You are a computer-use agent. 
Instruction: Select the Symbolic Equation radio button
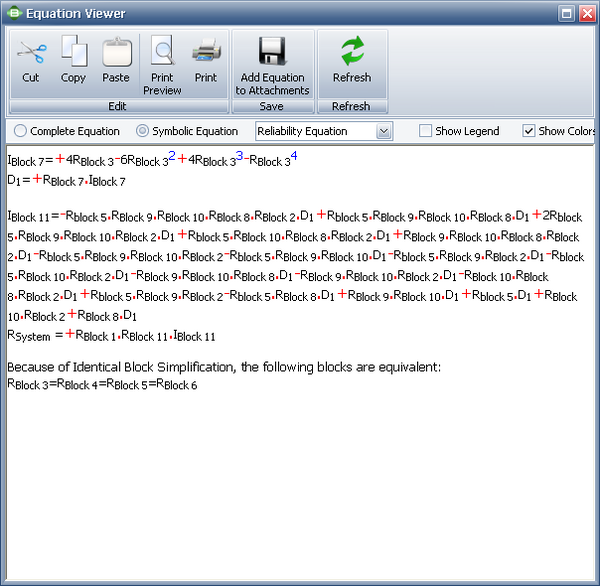pyautogui.click(x=142, y=131)
